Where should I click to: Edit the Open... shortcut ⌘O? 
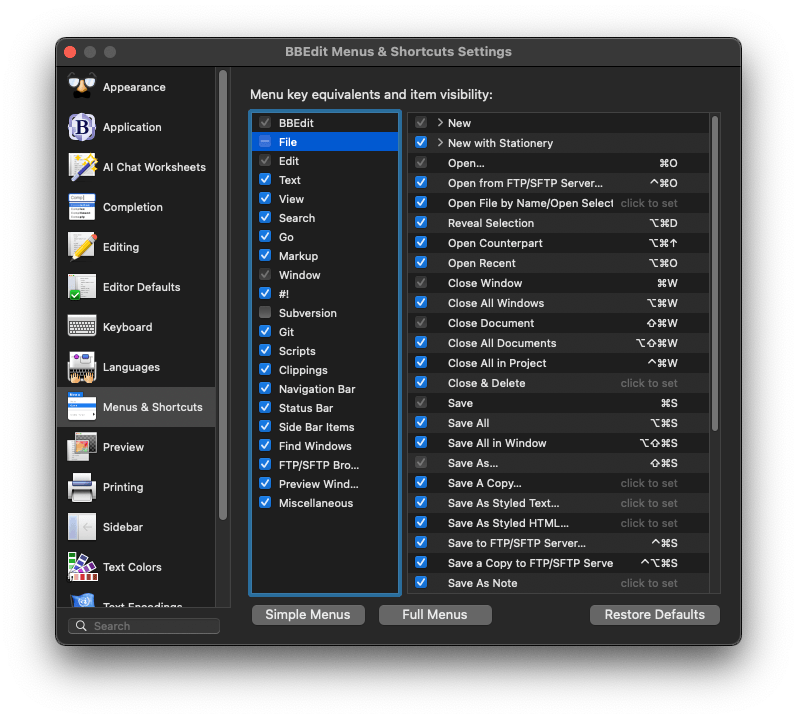668,163
